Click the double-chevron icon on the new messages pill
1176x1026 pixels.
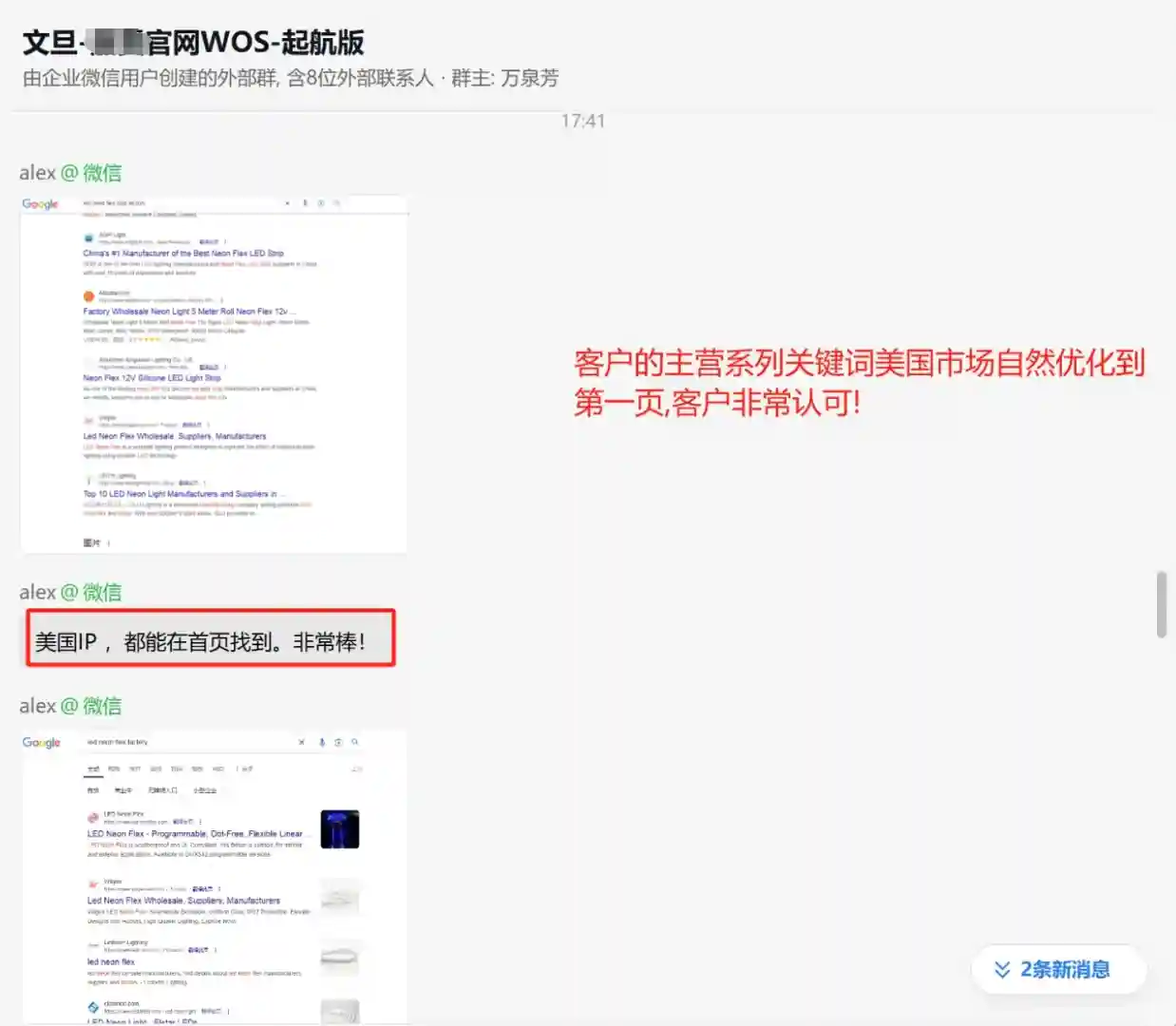click(x=1001, y=970)
